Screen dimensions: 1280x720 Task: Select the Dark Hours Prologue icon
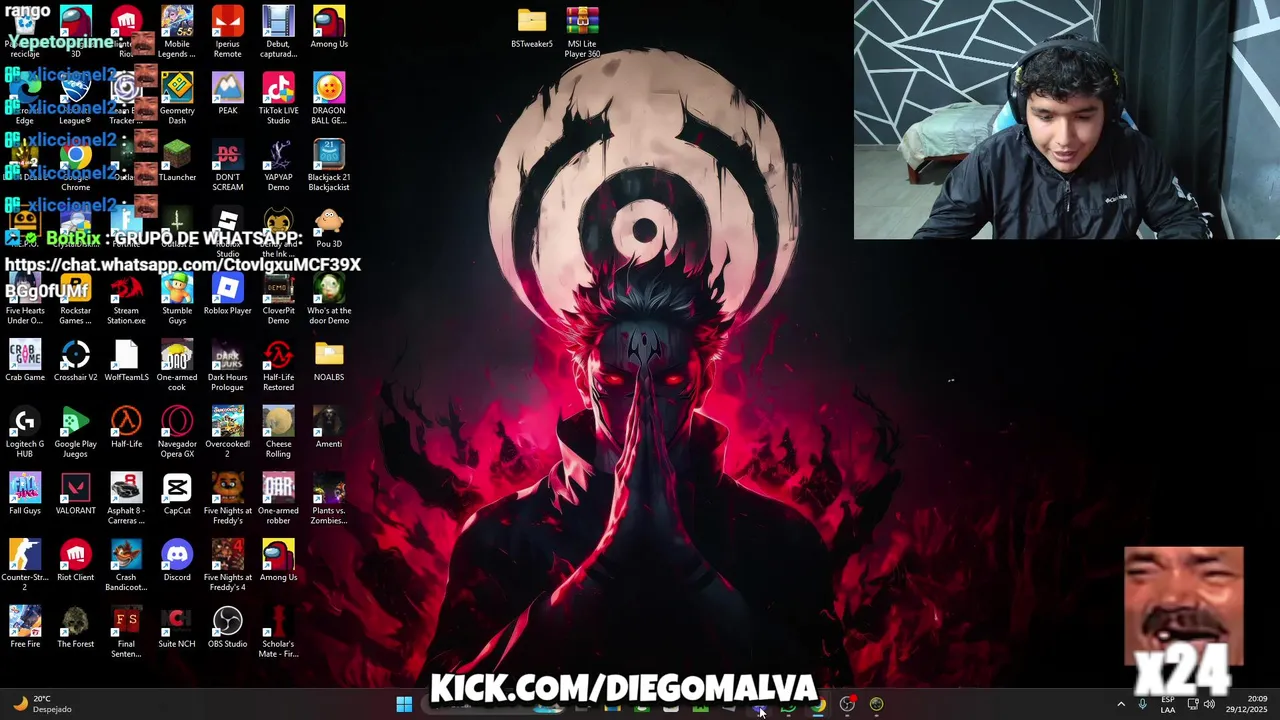tap(228, 365)
